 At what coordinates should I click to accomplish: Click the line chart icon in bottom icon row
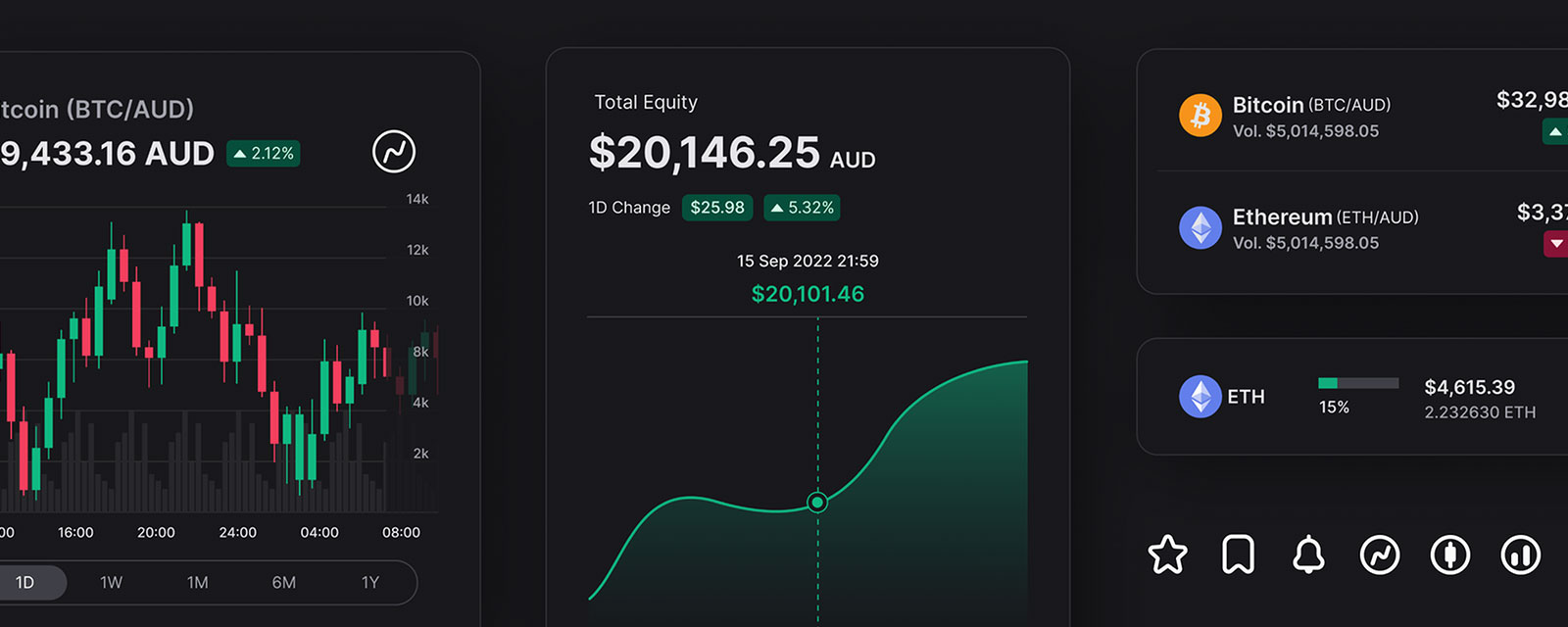(x=1380, y=555)
